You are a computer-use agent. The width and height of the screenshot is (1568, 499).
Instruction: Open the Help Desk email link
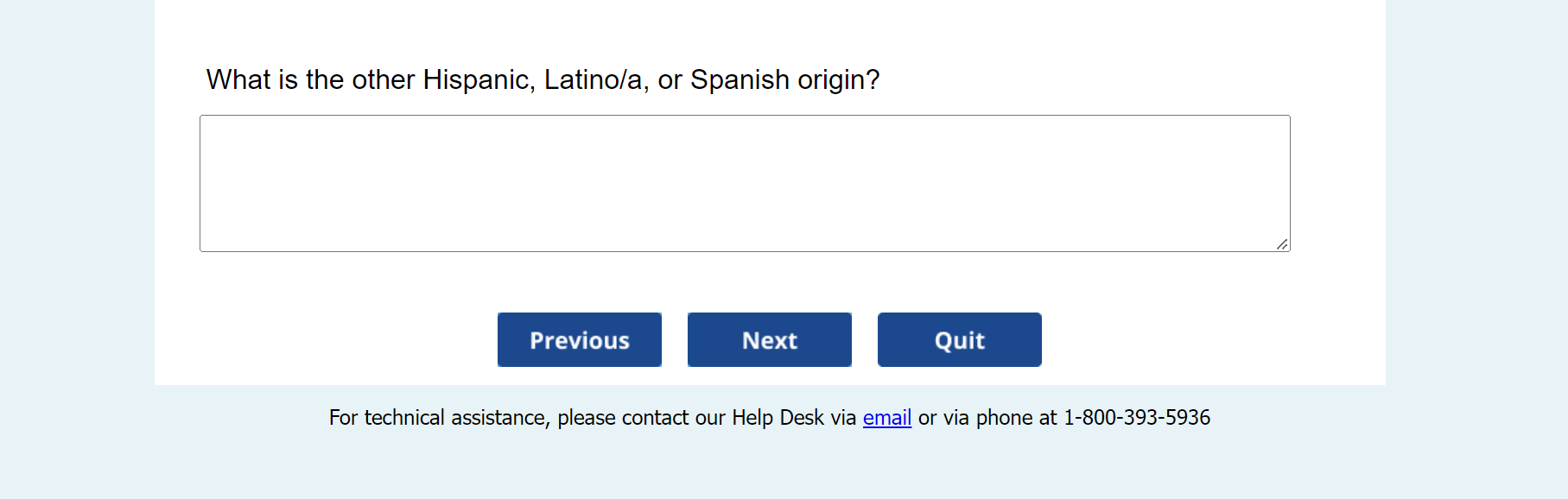[x=886, y=418]
